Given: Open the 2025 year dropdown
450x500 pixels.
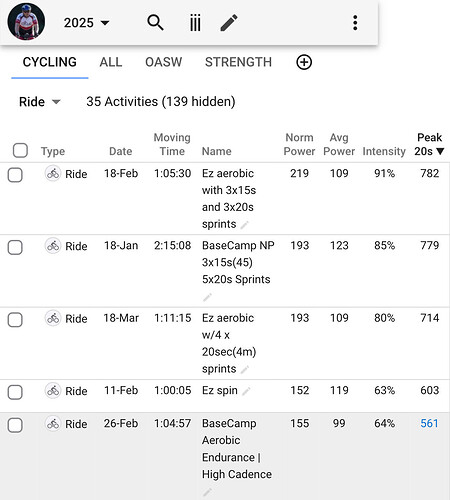Looking at the screenshot, I should pyautogui.click(x=87, y=23).
